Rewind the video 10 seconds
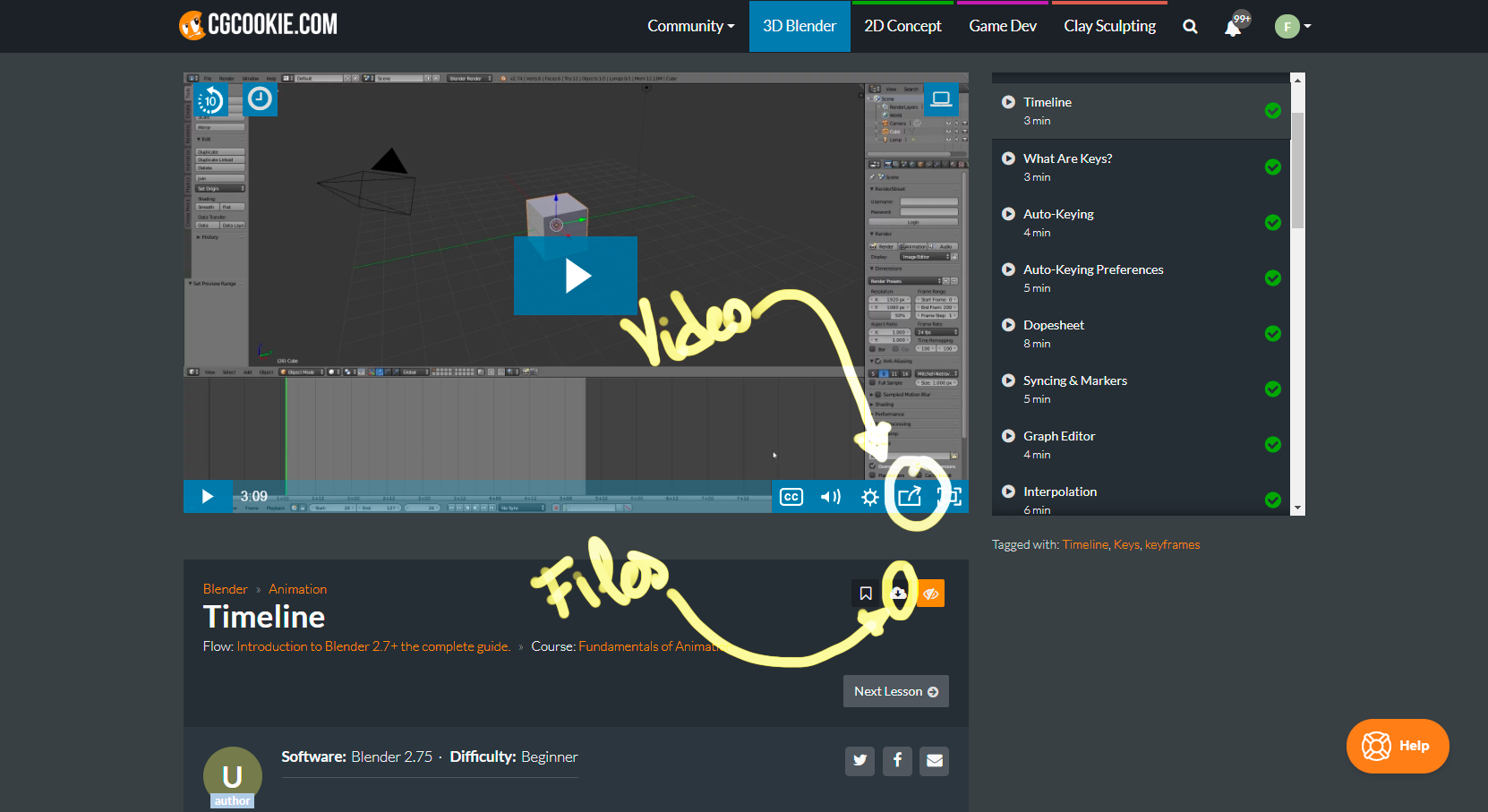 click(x=210, y=99)
